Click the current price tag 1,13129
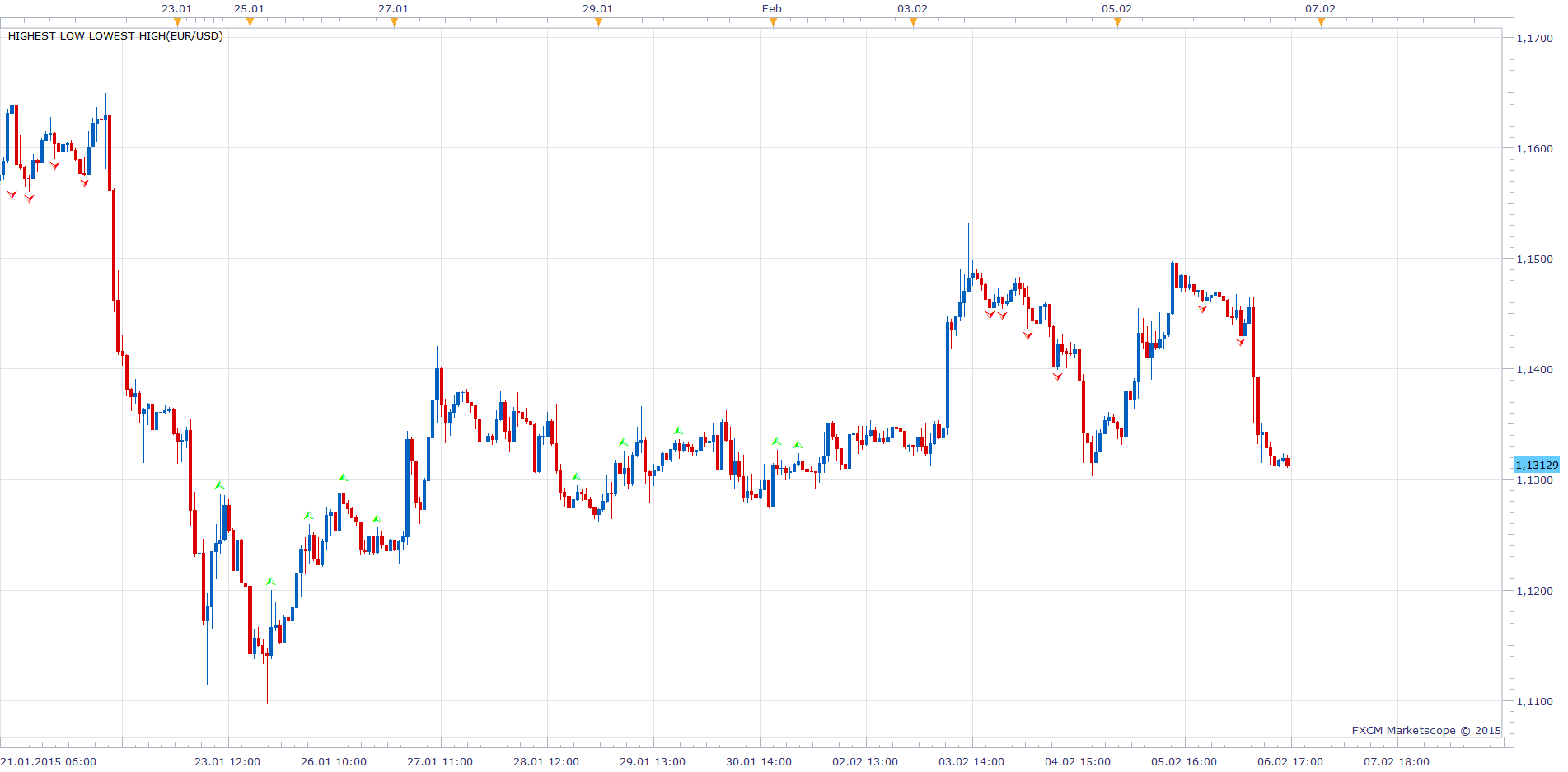The width and height of the screenshot is (1568, 772). tap(1537, 465)
